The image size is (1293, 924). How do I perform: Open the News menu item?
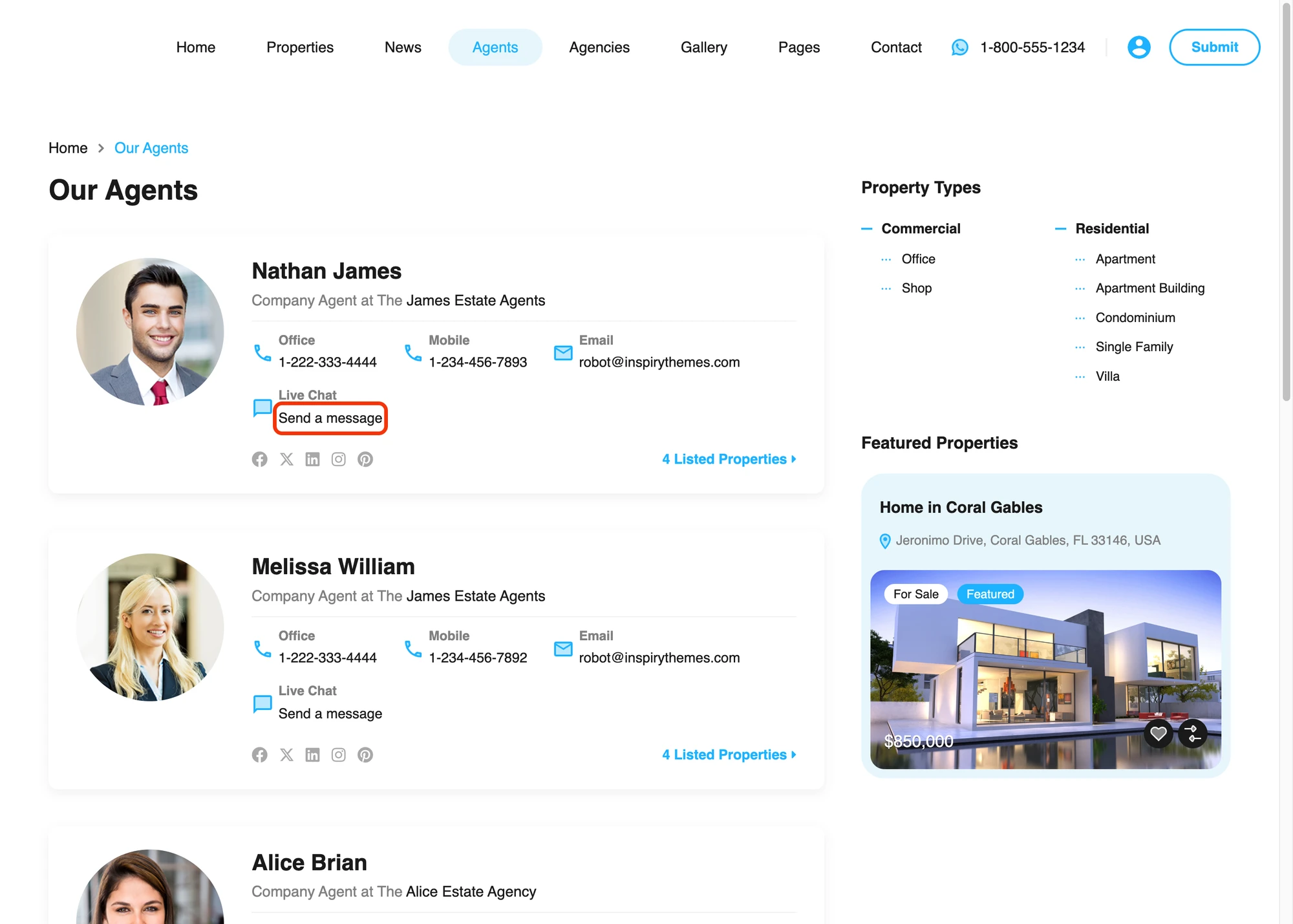point(403,47)
